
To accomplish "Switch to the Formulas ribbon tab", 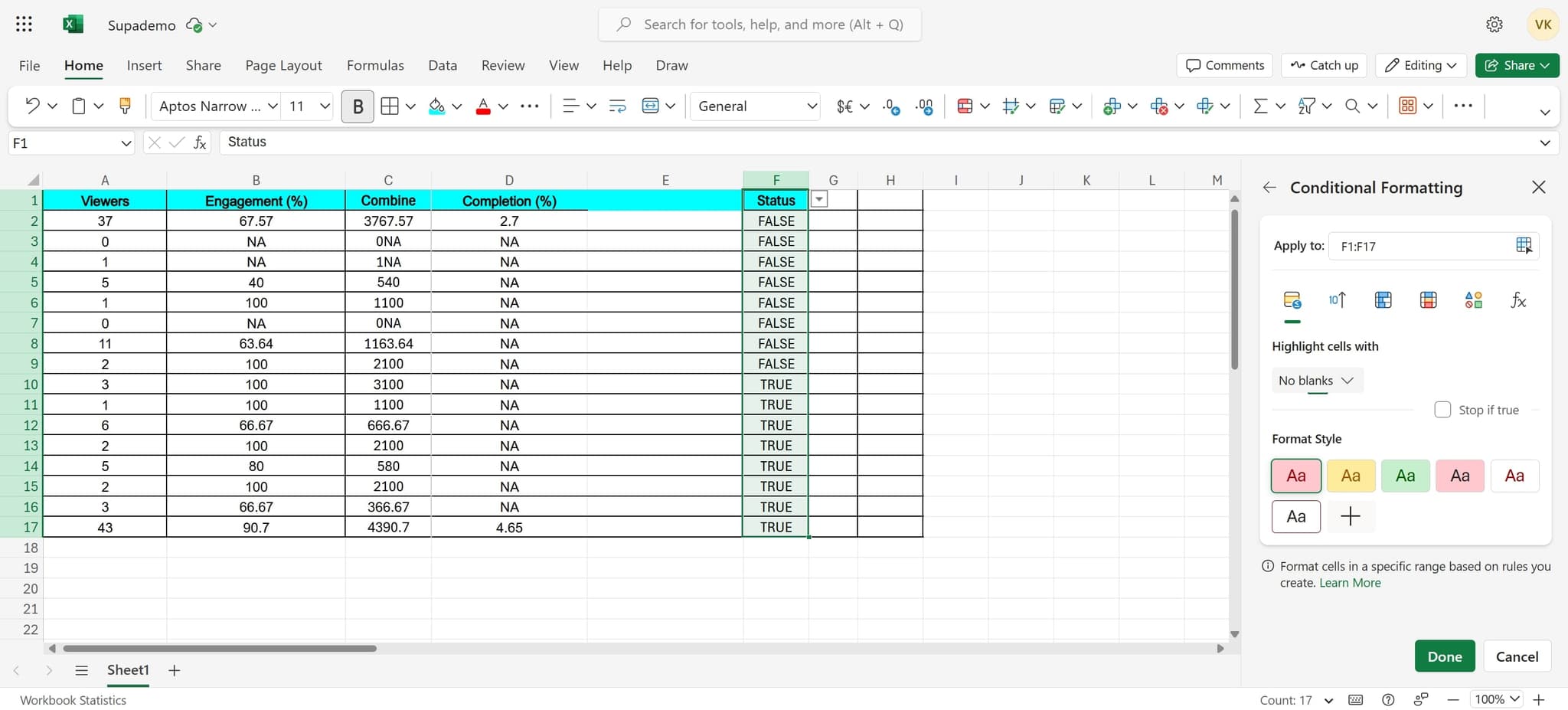I will (374, 65).
